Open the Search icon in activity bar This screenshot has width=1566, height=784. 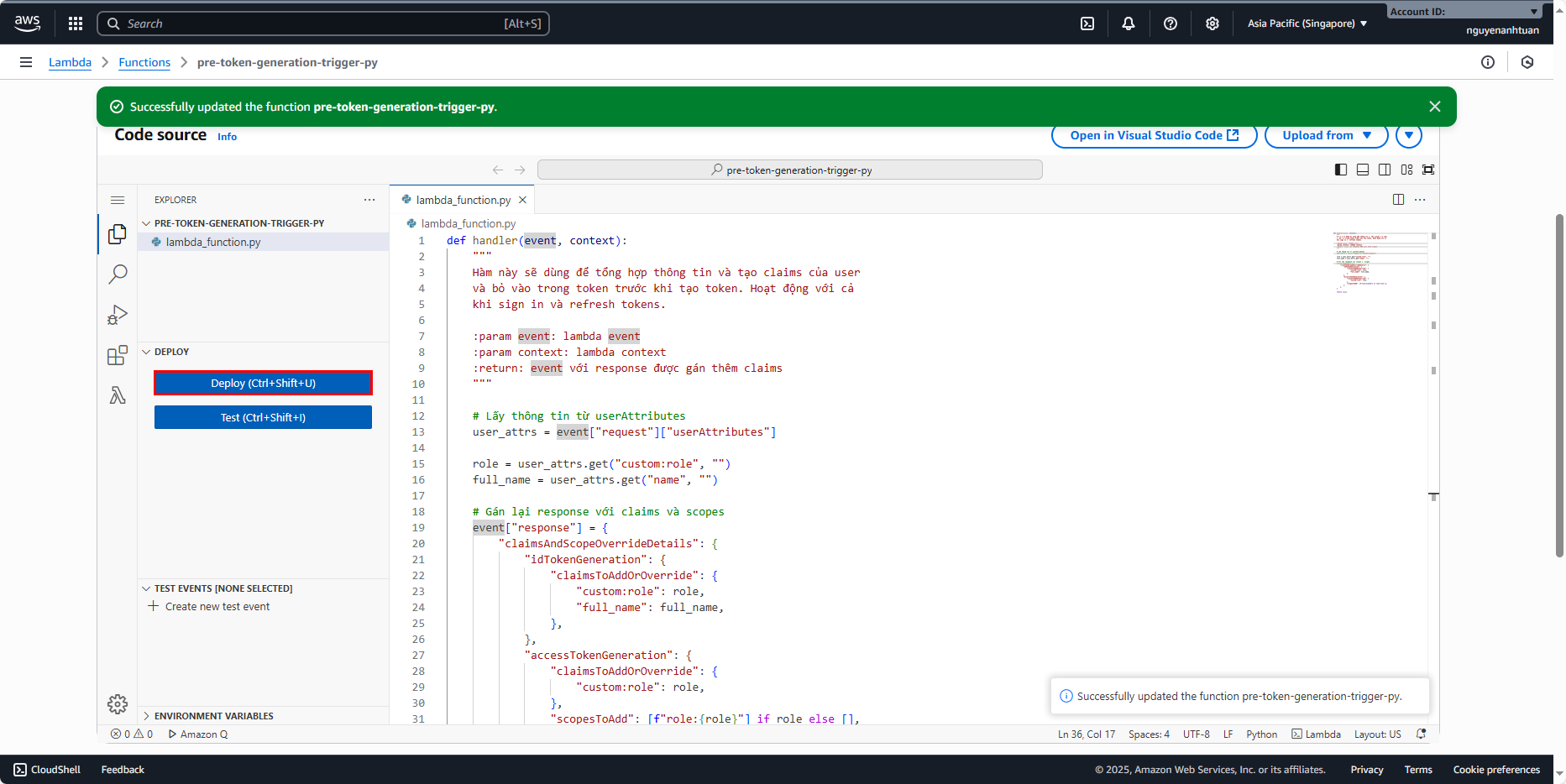tap(118, 274)
